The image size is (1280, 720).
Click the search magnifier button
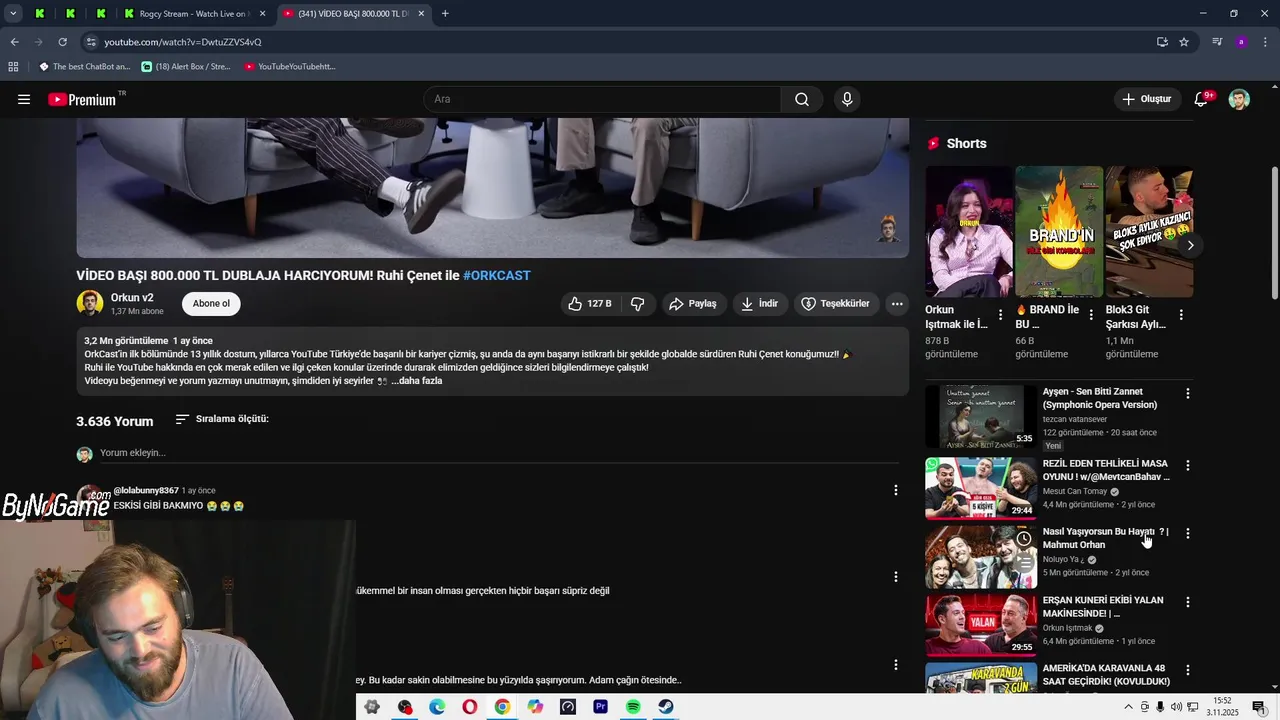pyautogui.click(x=802, y=99)
